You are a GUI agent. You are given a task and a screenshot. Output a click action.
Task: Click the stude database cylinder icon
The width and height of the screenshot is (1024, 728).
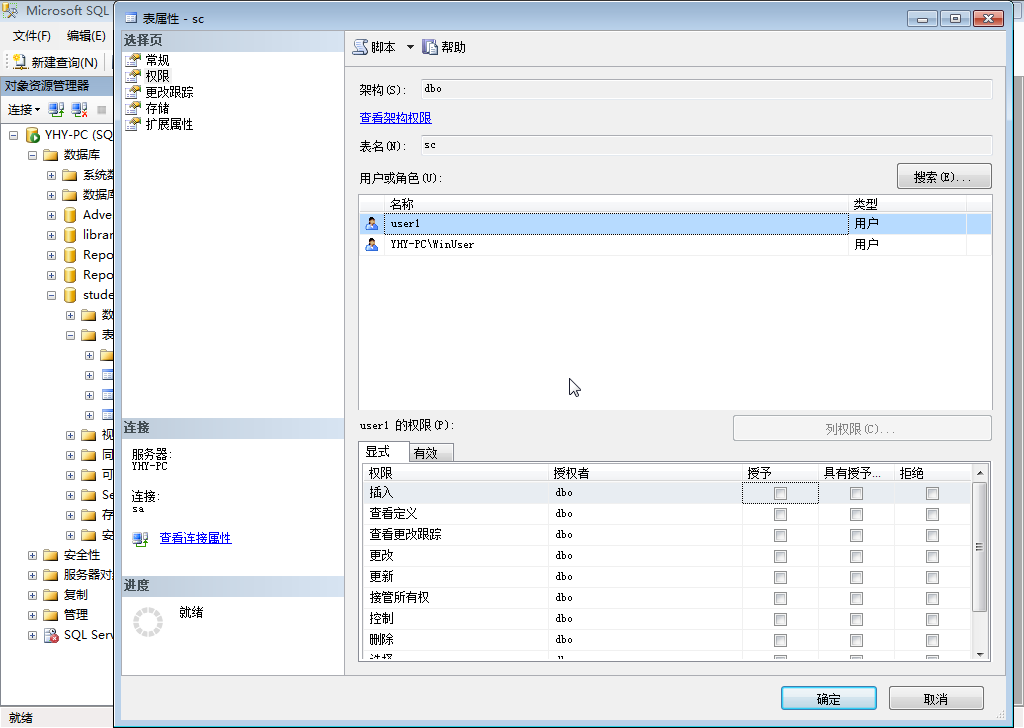[70, 295]
